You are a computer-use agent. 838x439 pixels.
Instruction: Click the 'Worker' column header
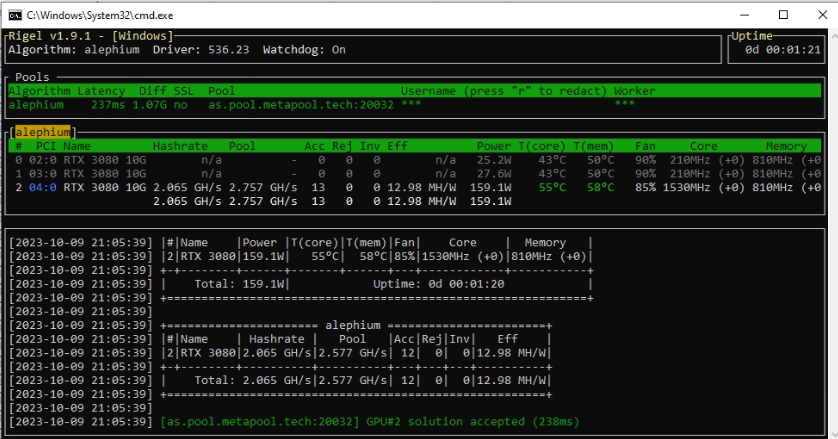tap(634, 91)
